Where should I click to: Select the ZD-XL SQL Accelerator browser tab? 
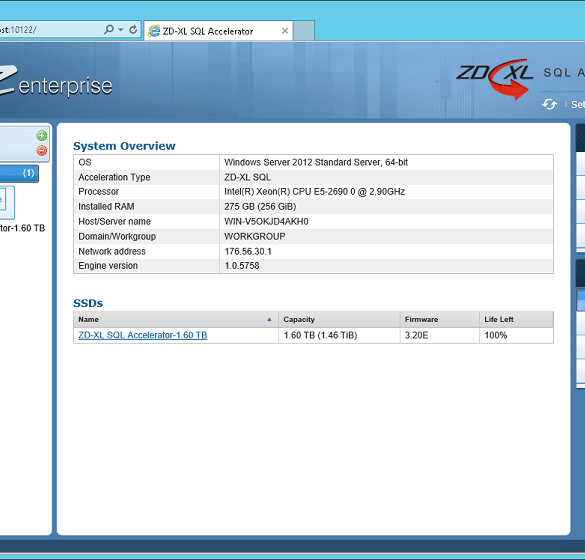pos(218,31)
